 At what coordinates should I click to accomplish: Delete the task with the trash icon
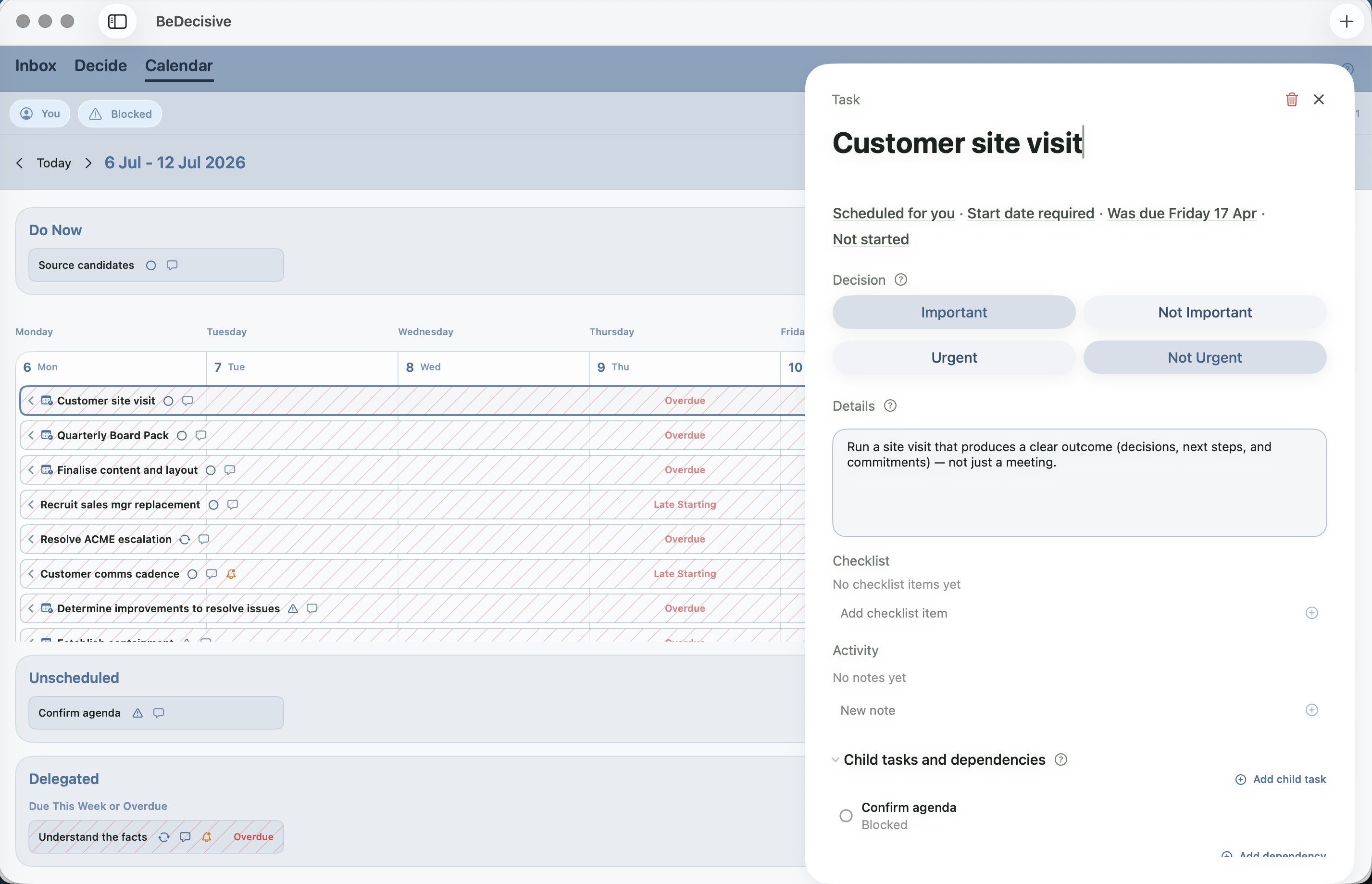point(1292,99)
